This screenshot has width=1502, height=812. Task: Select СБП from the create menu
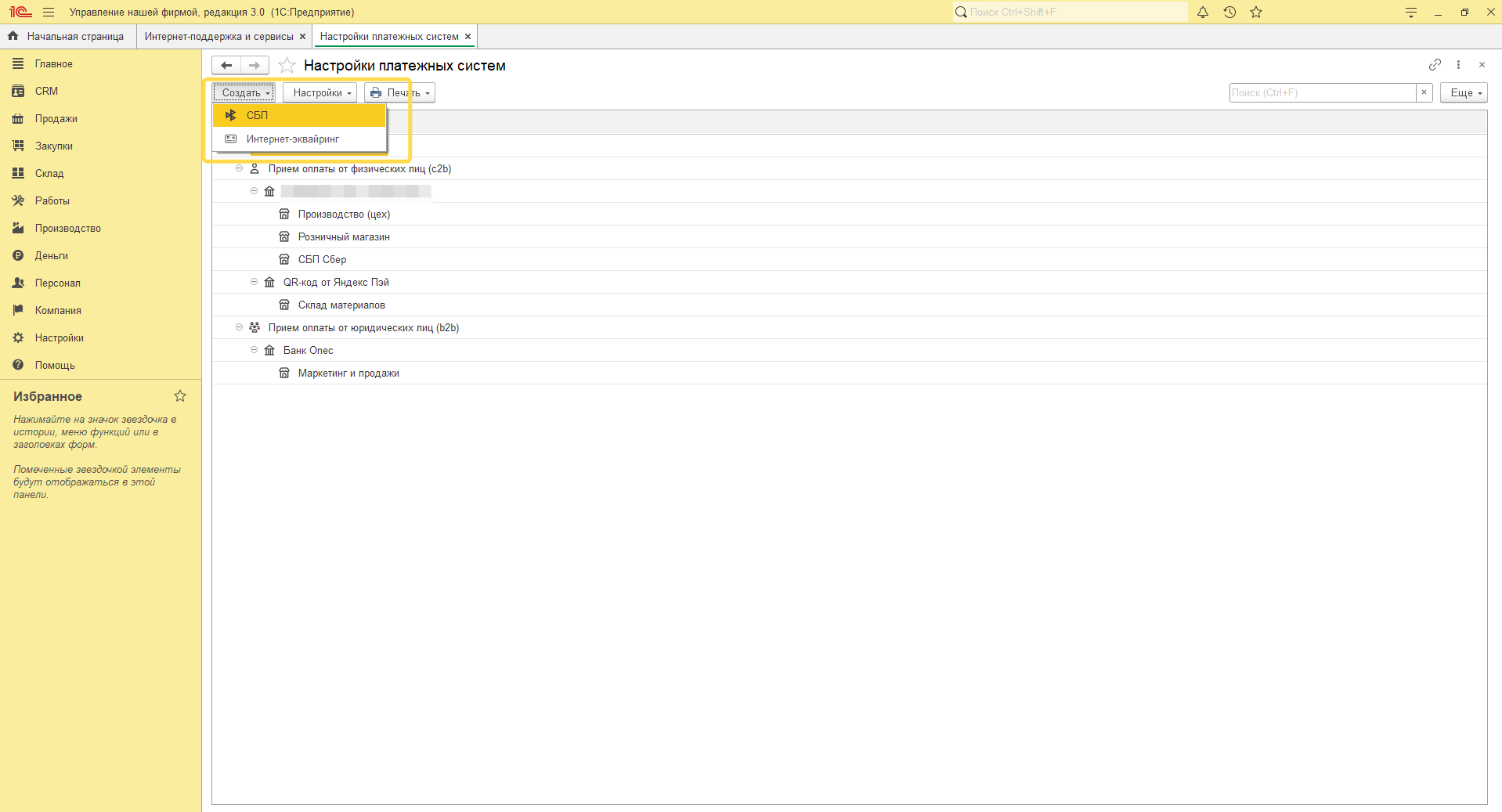click(x=257, y=116)
